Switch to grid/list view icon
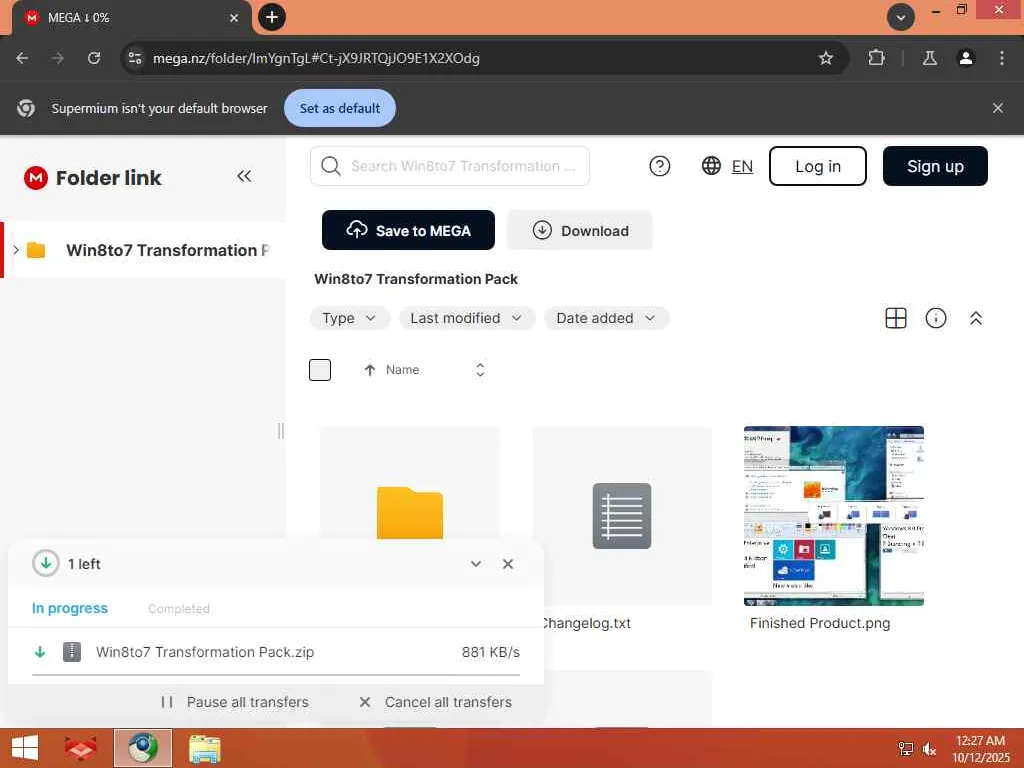The width and height of the screenshot is (1024, 768). click(x=895, y=318)
